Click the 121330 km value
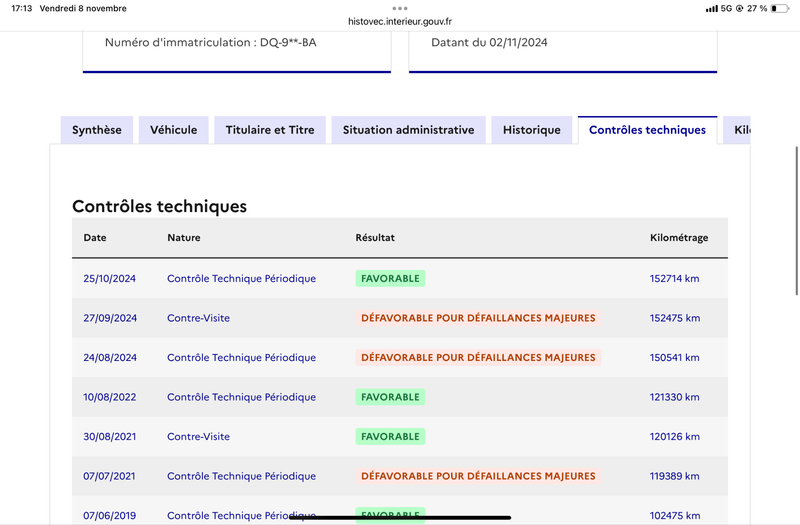Viewport: 800px width, 525px height. click(x=674, y=397)
